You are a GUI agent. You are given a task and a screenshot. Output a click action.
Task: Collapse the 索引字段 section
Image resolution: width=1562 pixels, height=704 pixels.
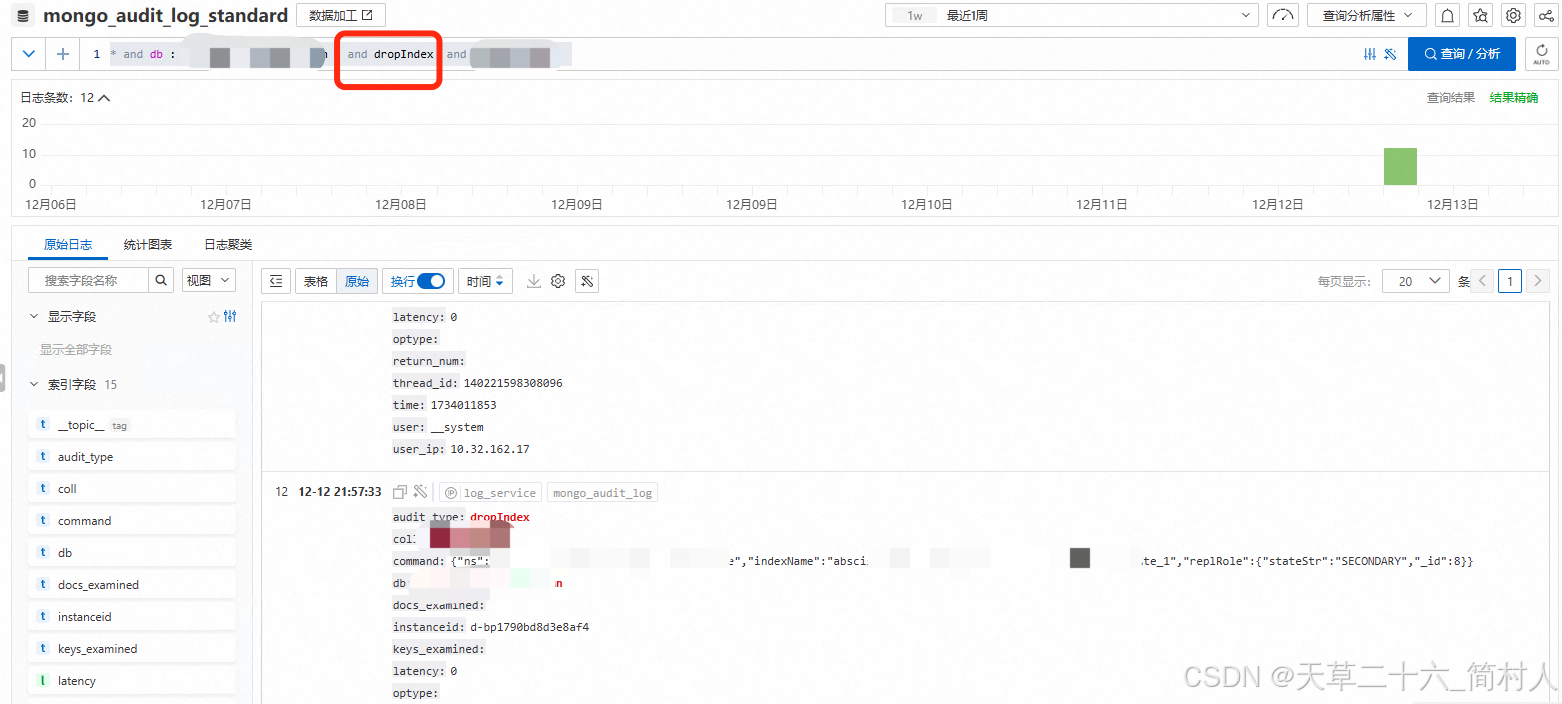(35, 384)
